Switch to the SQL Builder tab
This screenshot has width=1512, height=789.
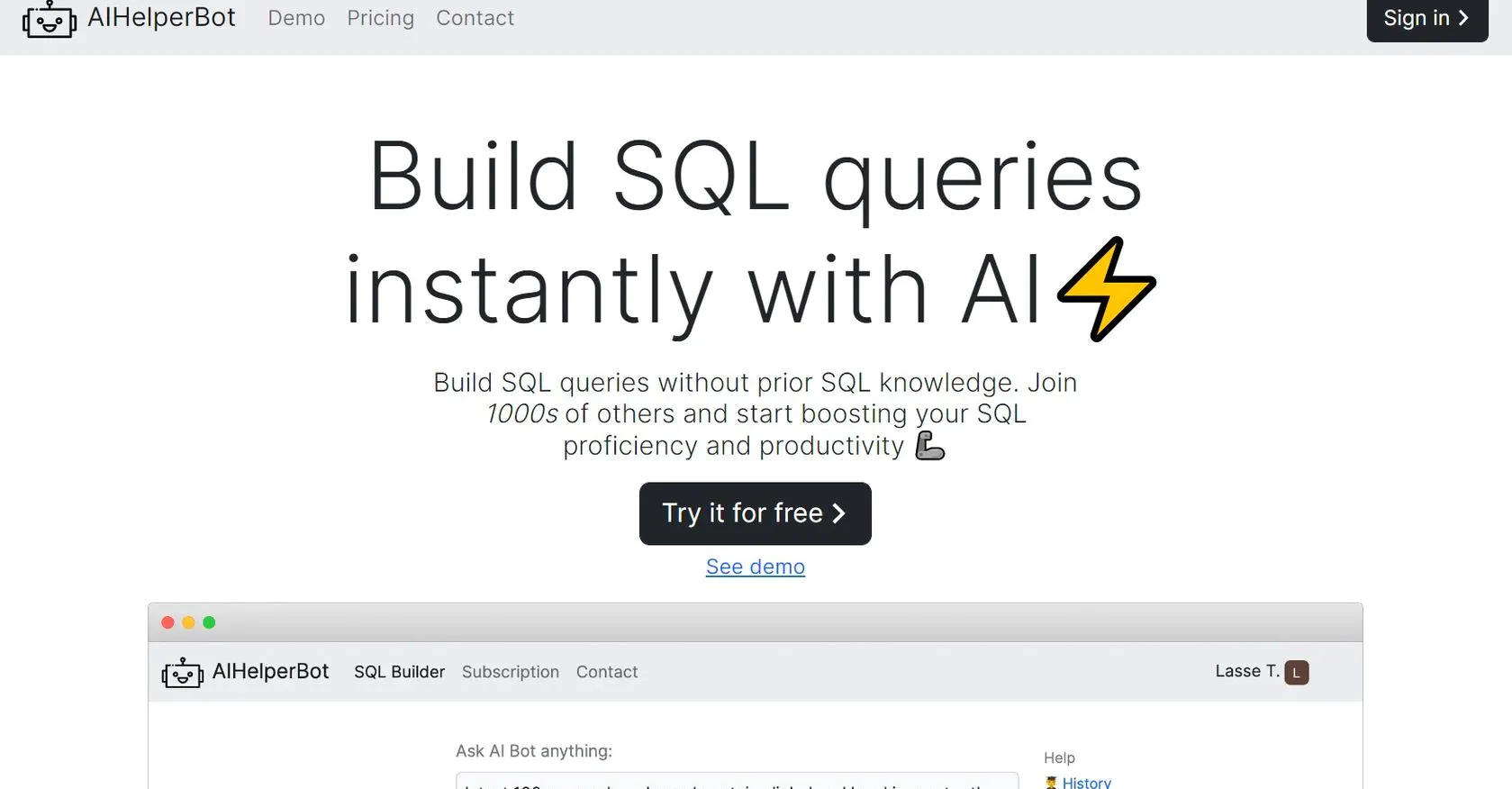click(x=399, y=672)
